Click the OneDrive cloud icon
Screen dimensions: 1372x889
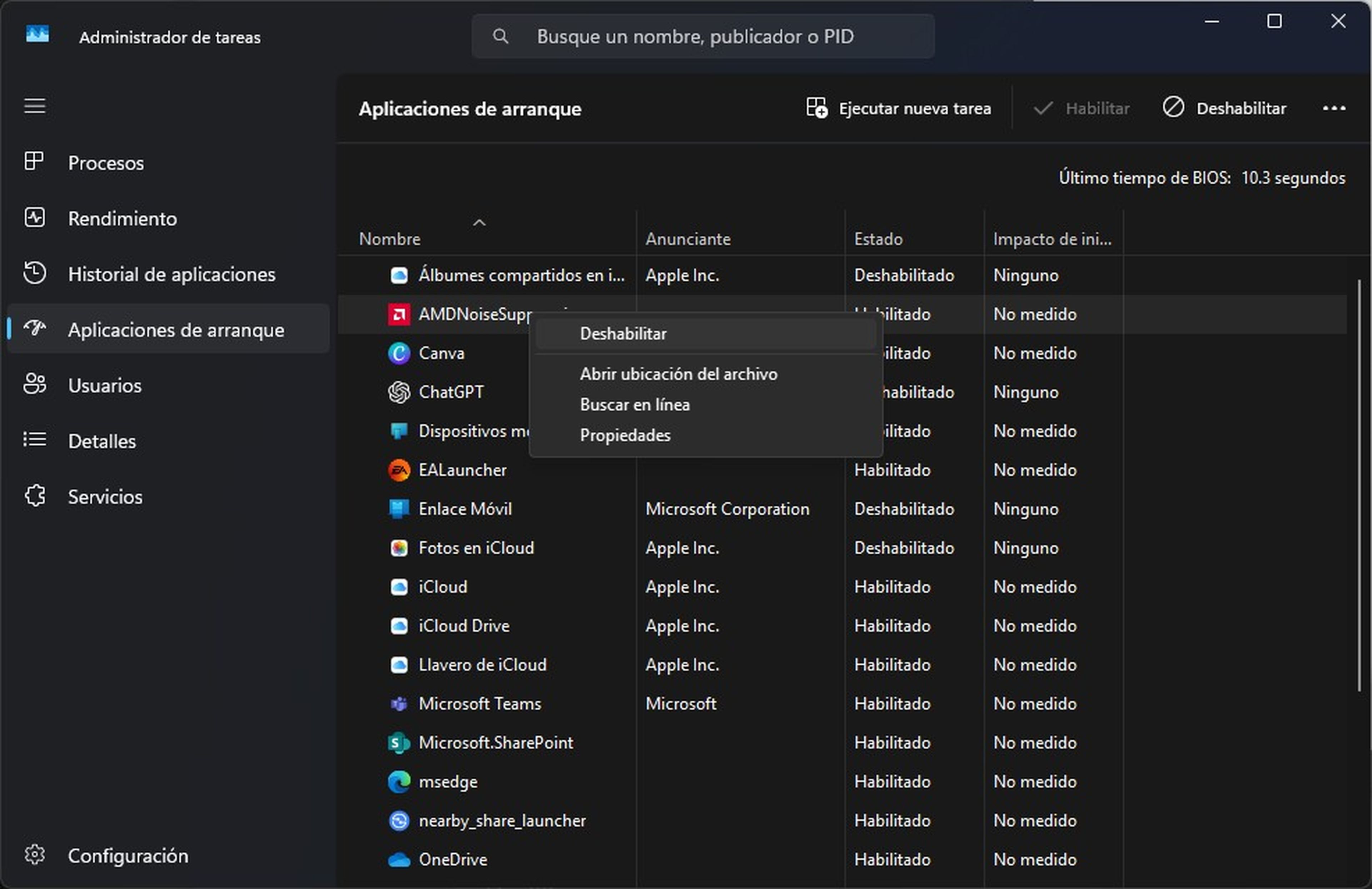(x=399, y=860)
